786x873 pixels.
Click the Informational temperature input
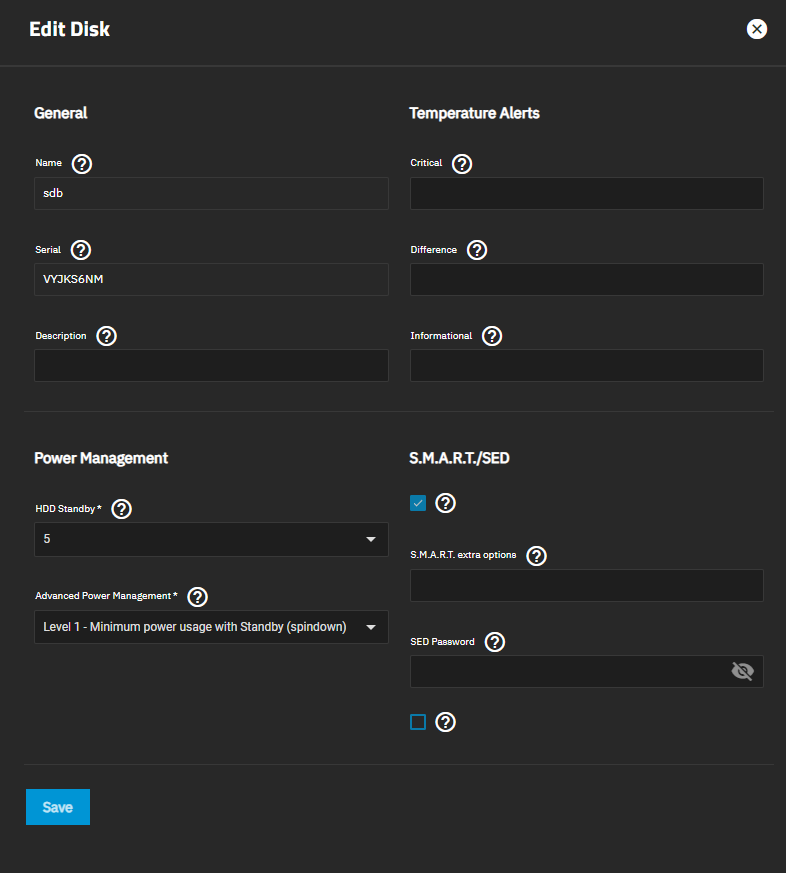587,365
